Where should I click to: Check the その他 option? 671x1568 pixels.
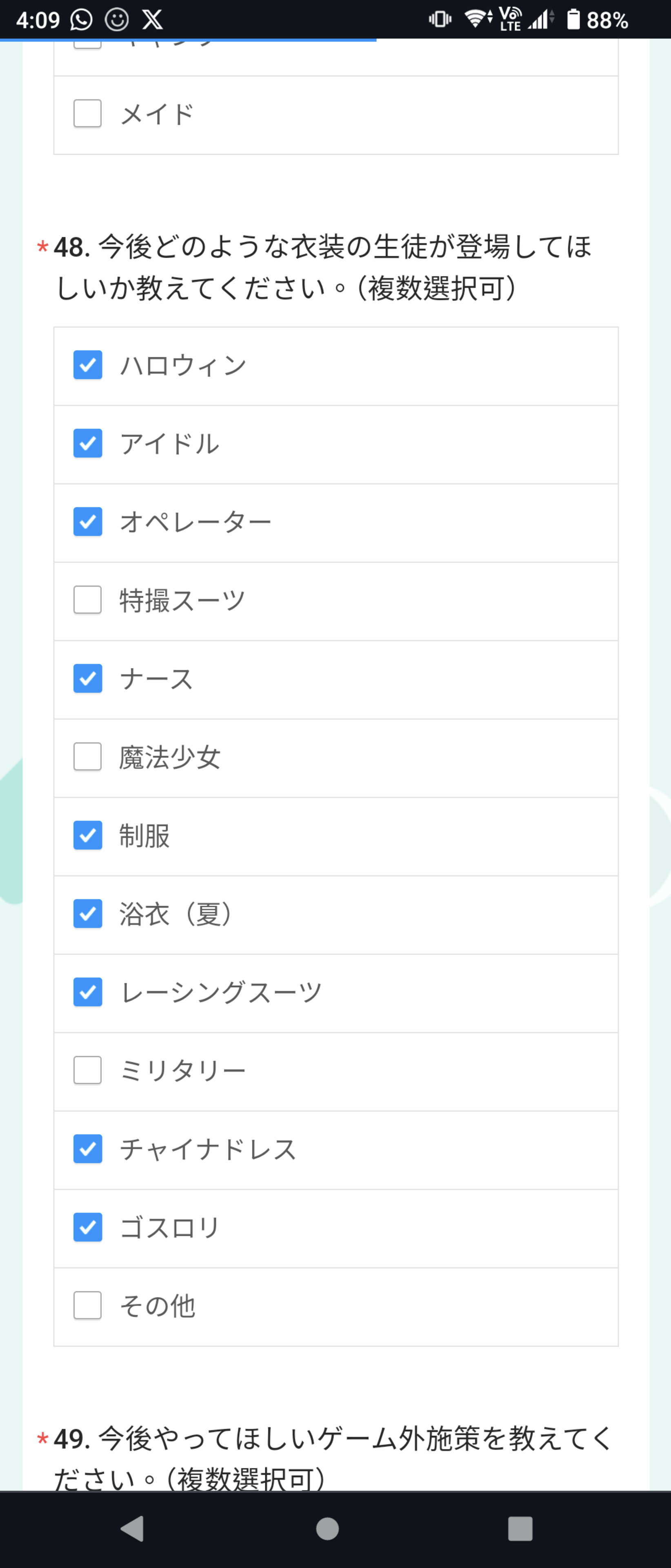pyautogui.click(x=88, y=1306)
